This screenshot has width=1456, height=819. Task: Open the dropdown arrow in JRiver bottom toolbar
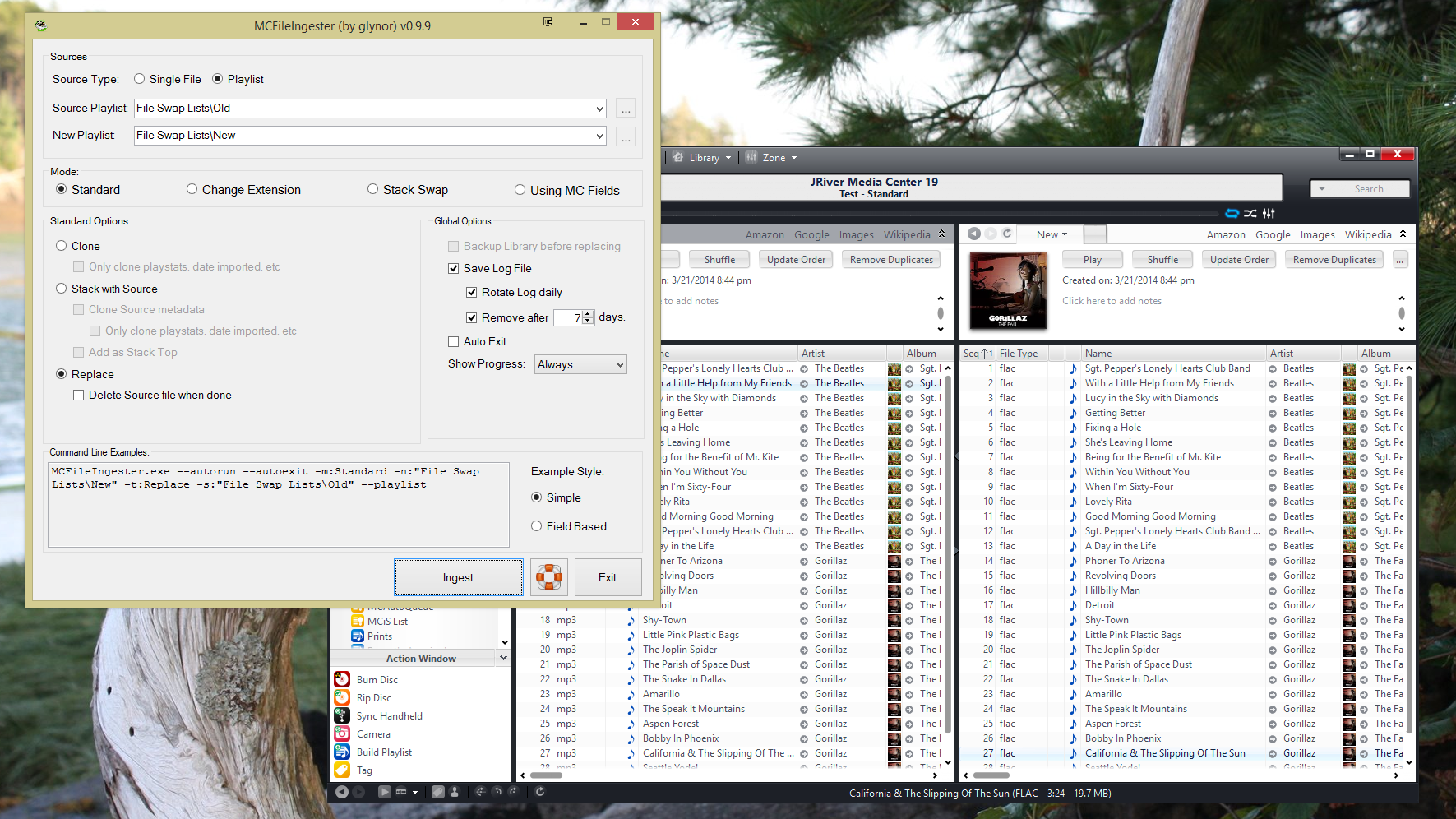pyautogui.click(x=415, y=792)
